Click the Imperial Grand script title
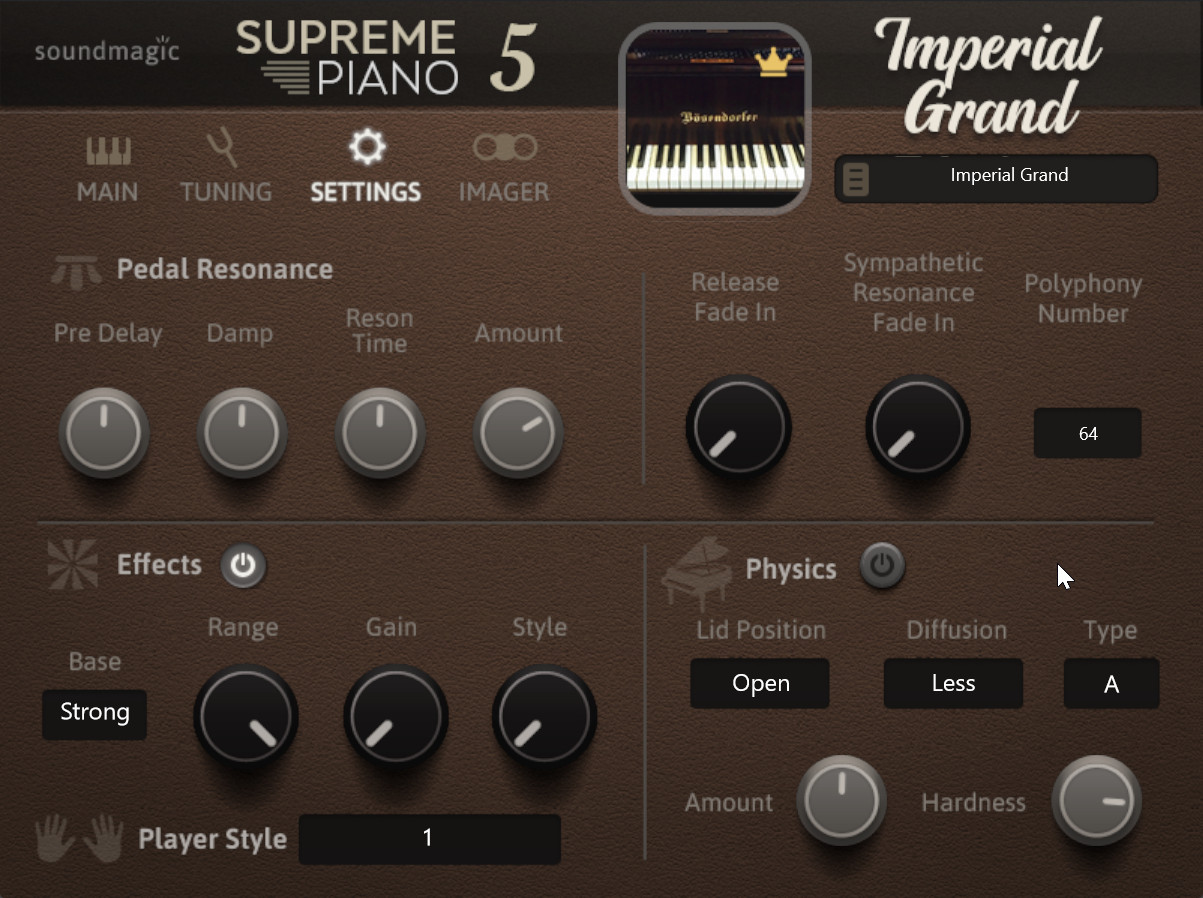Image resolution: width=1203 pixels, height=898 pixels. [988, 75]
